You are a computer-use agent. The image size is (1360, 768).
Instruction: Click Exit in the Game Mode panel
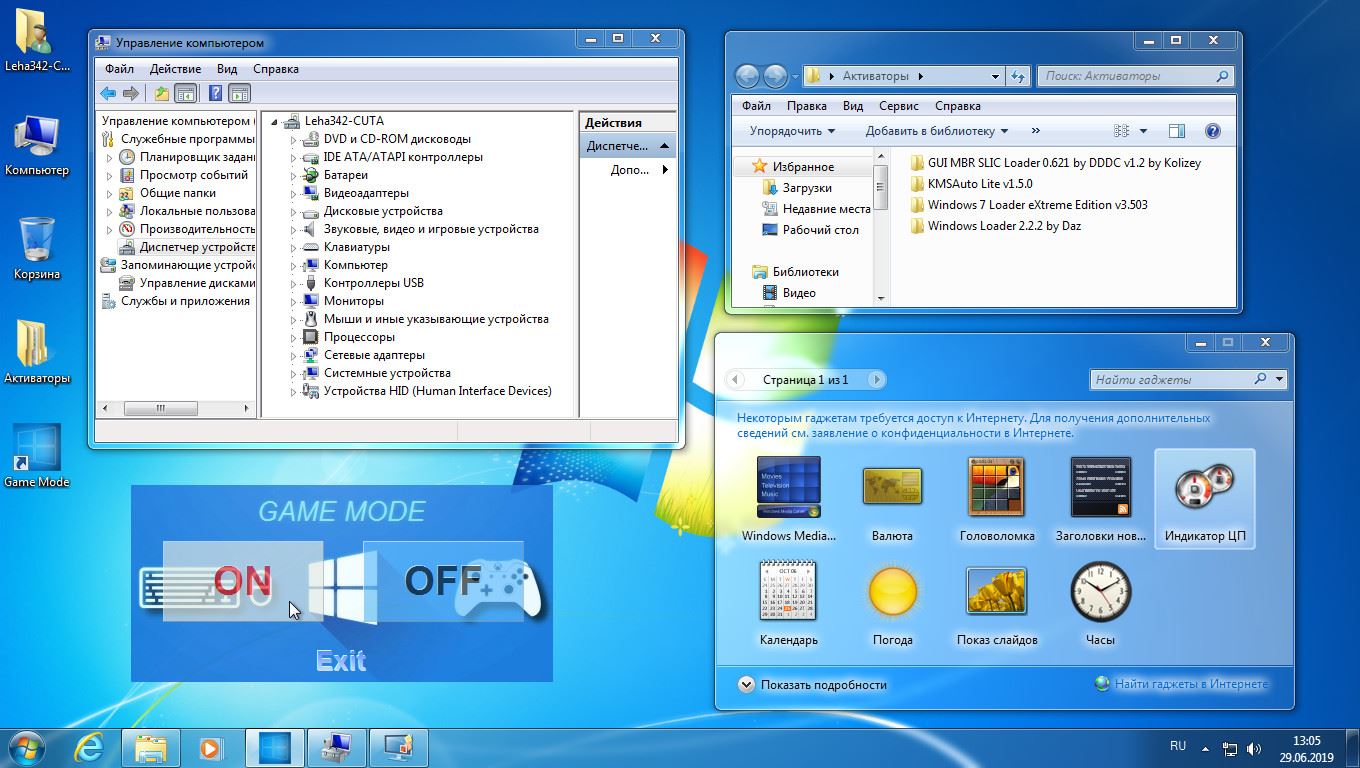click(341, 661)
